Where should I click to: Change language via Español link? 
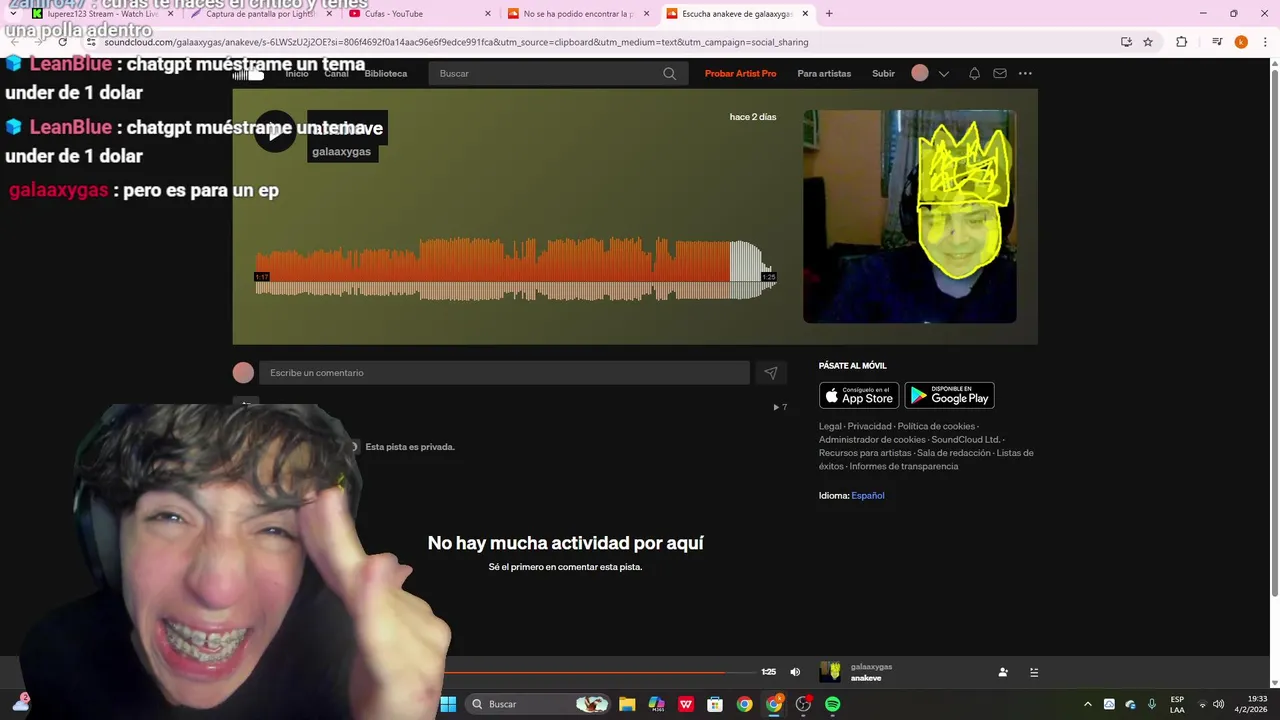(868, 495)
